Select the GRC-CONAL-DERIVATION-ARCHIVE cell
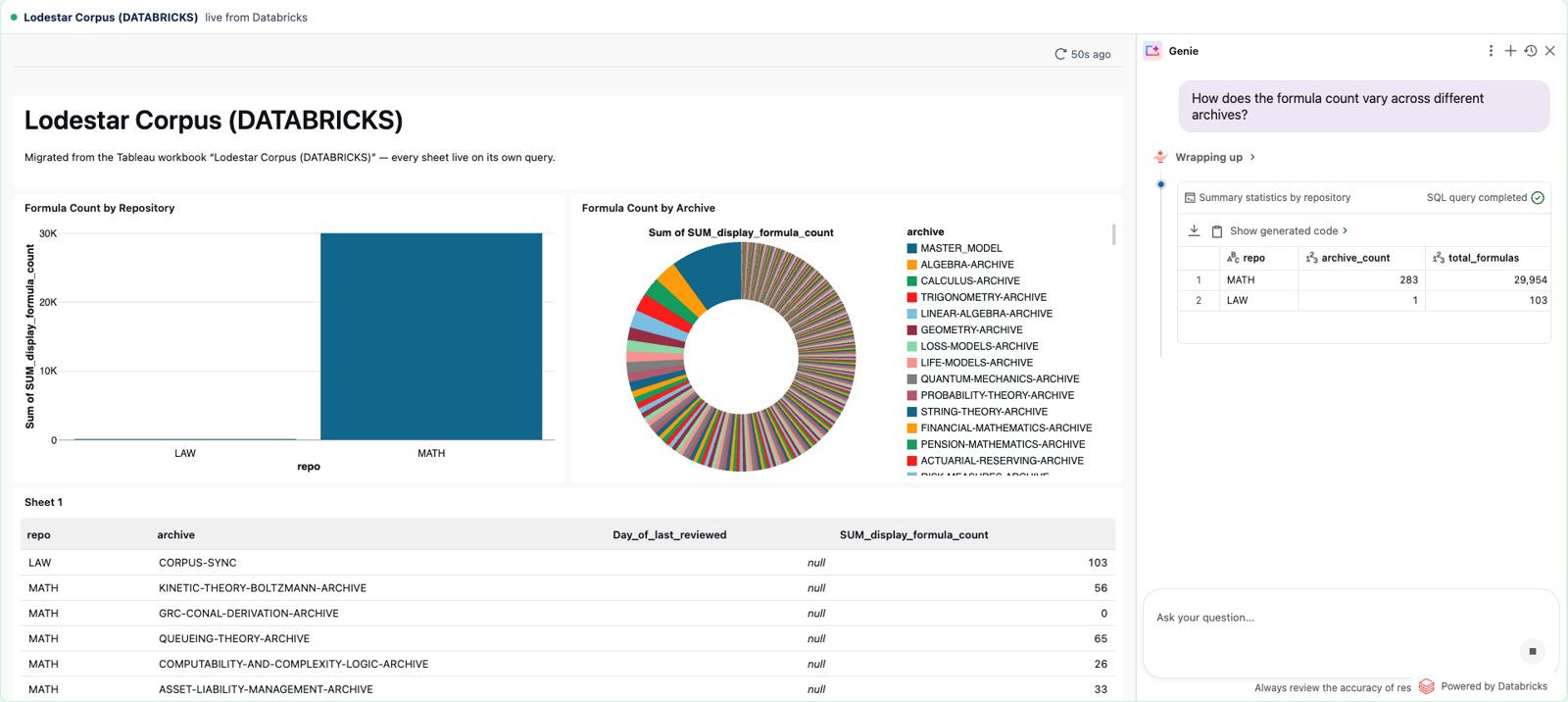 [x=249, y=614]
